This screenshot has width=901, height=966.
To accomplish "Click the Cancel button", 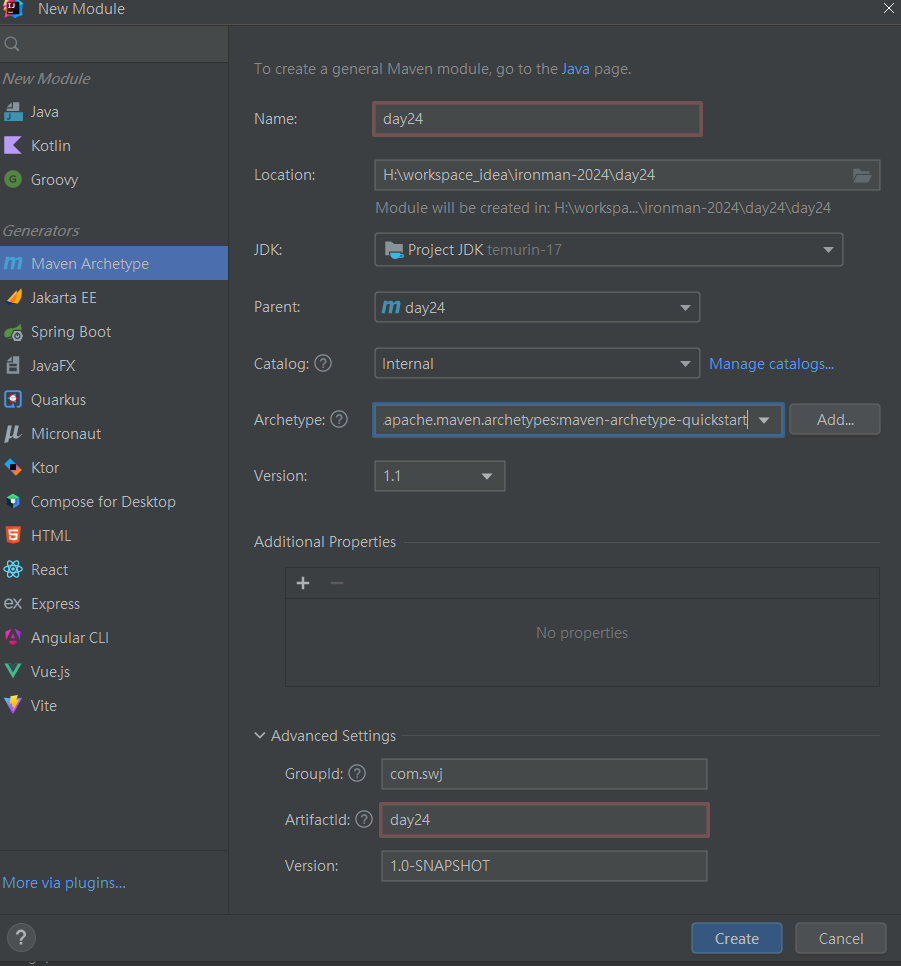I will tap(841, 938).
